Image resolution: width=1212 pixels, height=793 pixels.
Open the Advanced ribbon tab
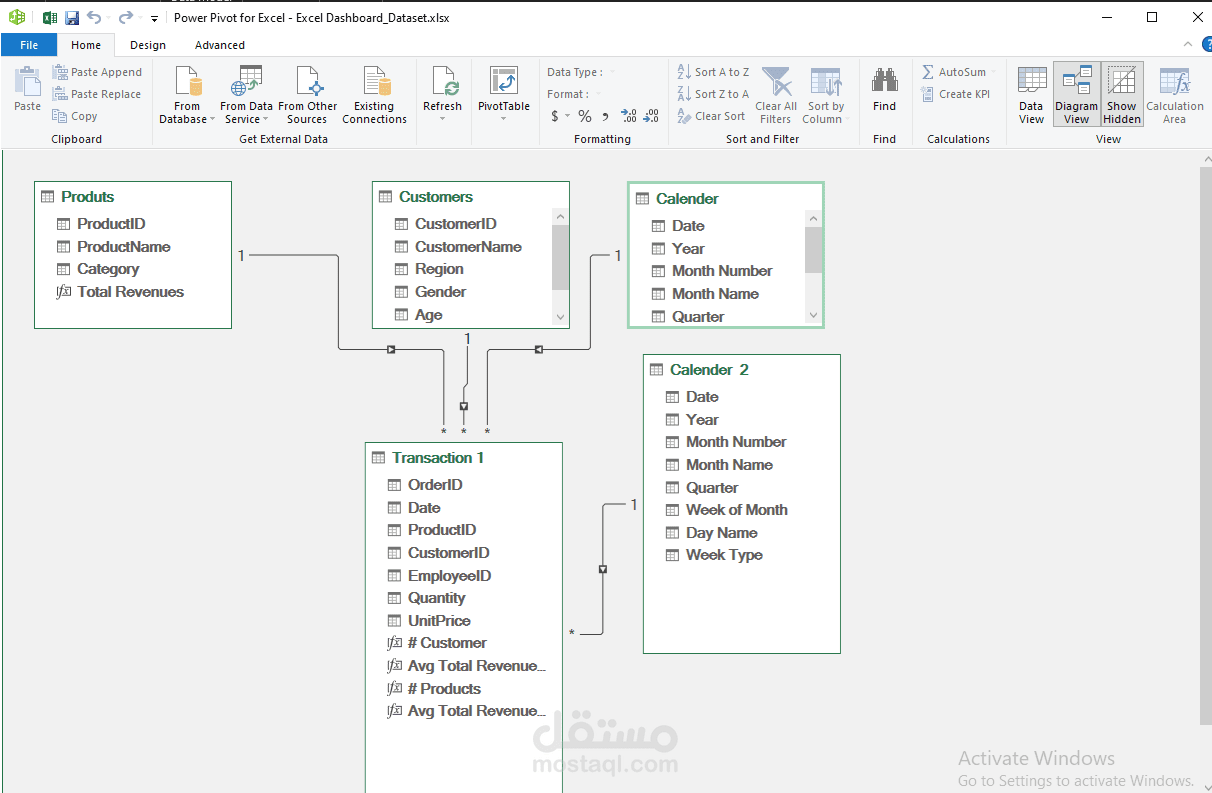(220, 45)
